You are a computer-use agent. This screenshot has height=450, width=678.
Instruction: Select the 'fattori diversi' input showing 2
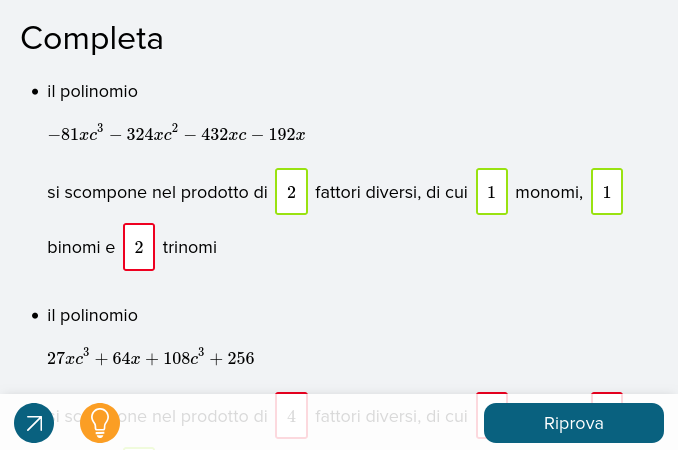(x=291, y=191)
